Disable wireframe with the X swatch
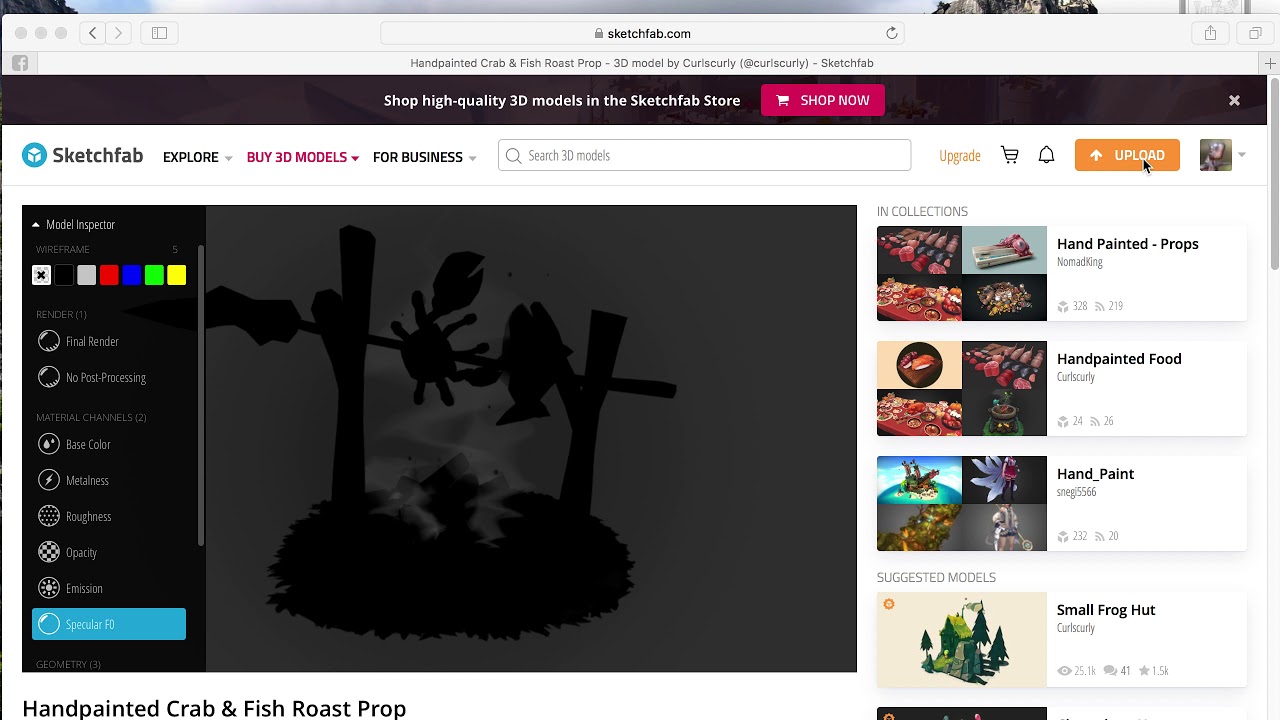 coord(41,275)
